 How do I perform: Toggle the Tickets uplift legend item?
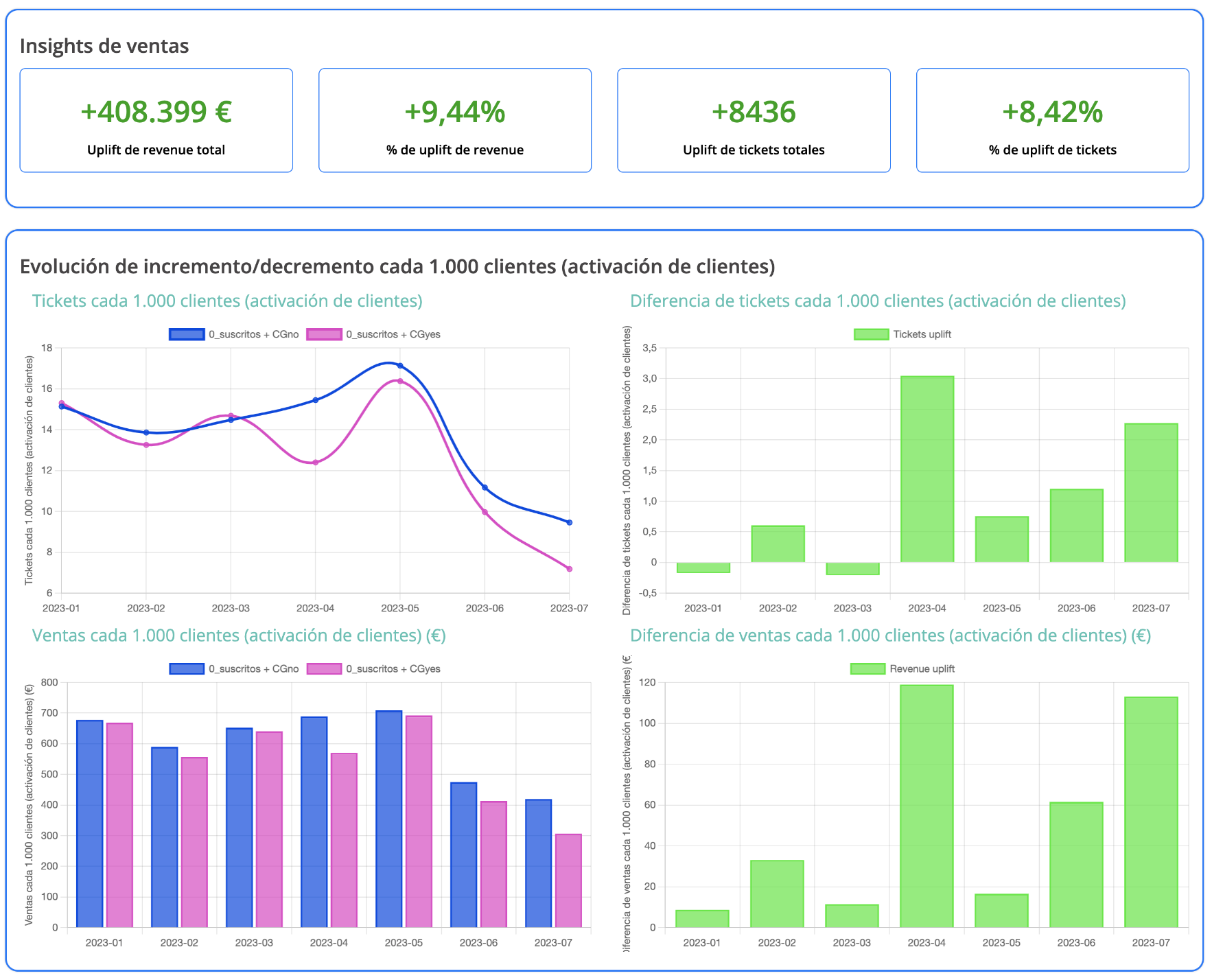[x=902, y=334]
